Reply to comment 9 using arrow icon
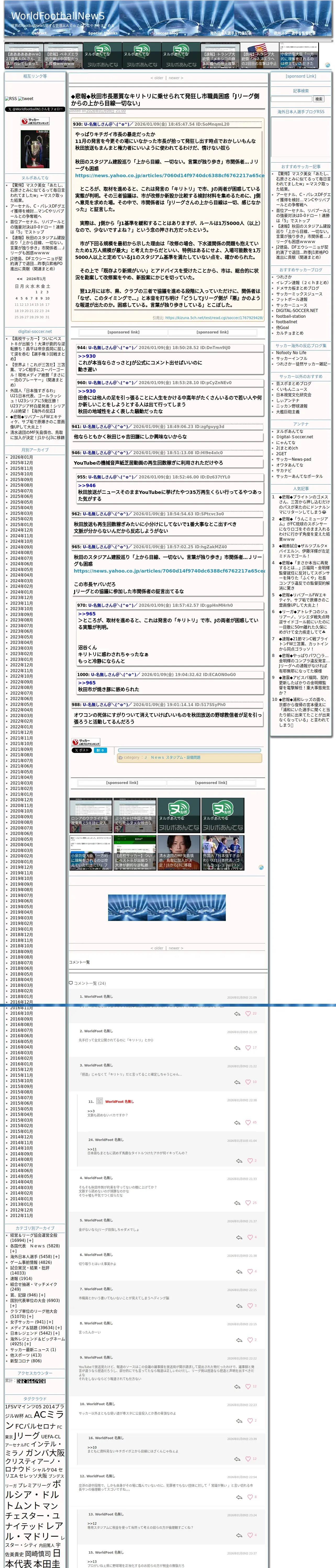This screenshot has width=336, height=1568. (x=237, y=1386)
